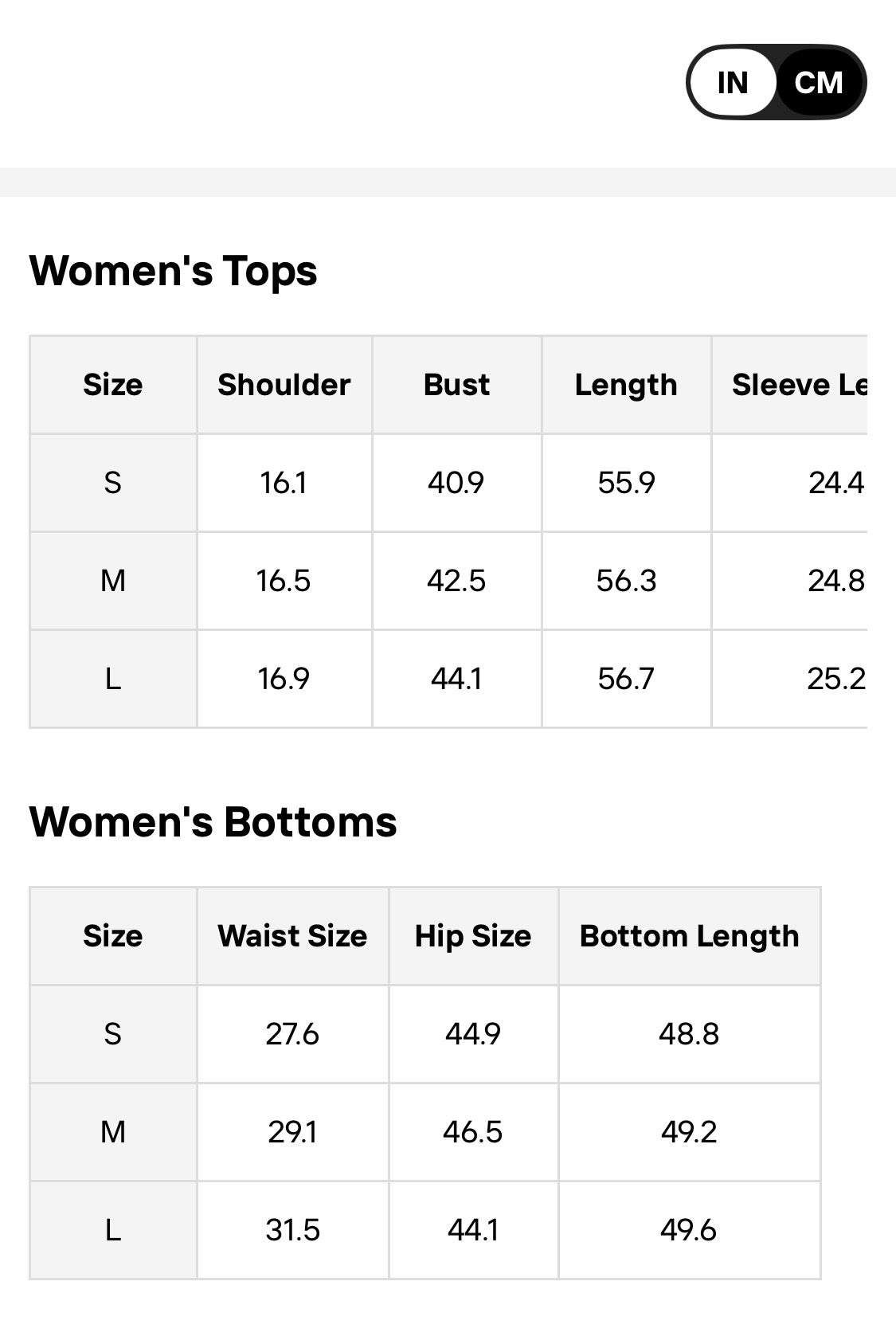The height and width of the screenshot is (1340, 896).
Task: Click the 49.6 bottom length value
Action: 689,1230
